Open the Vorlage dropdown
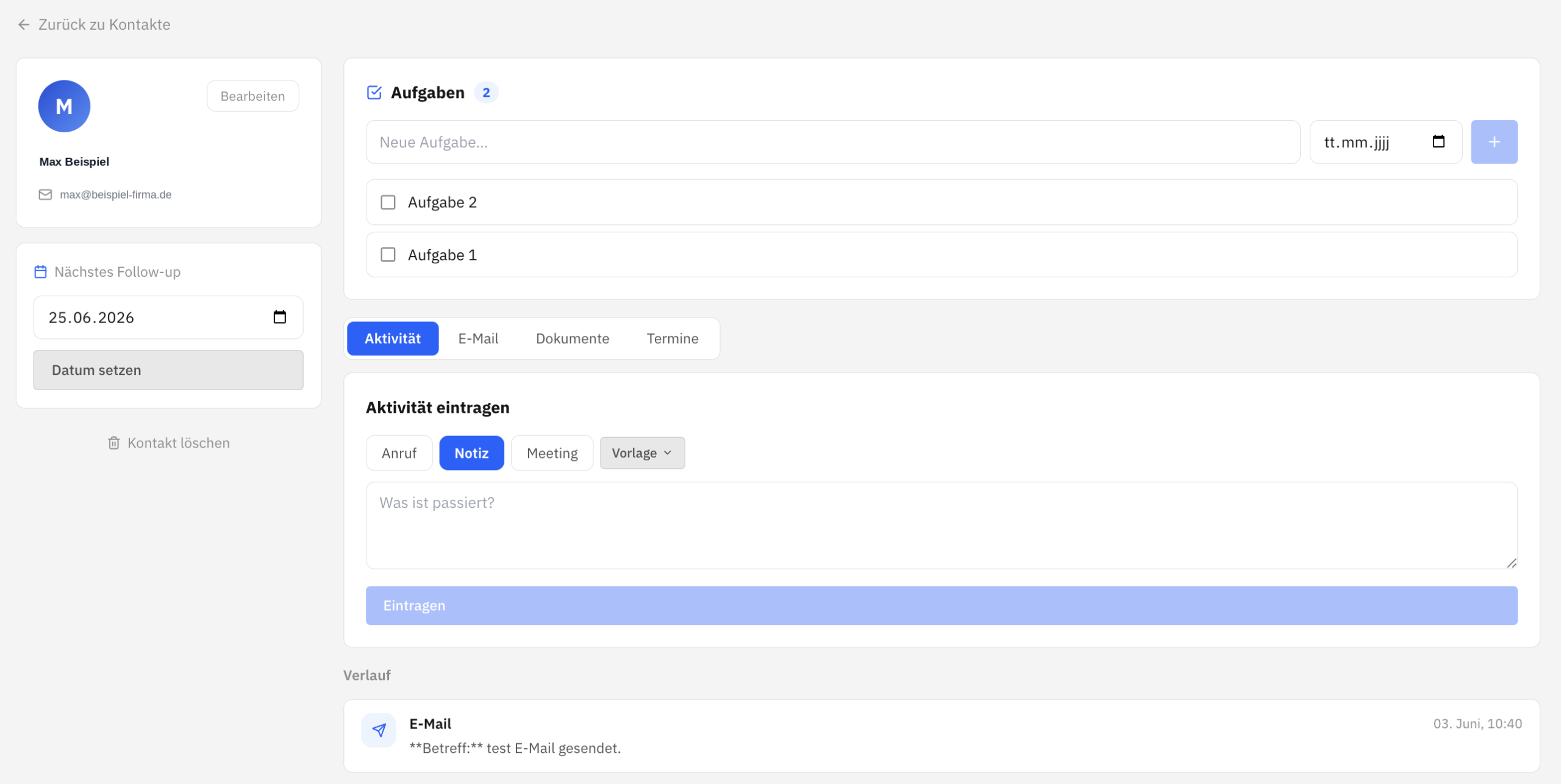Screen dimensions: 1561x784 (x=642, y=453)
